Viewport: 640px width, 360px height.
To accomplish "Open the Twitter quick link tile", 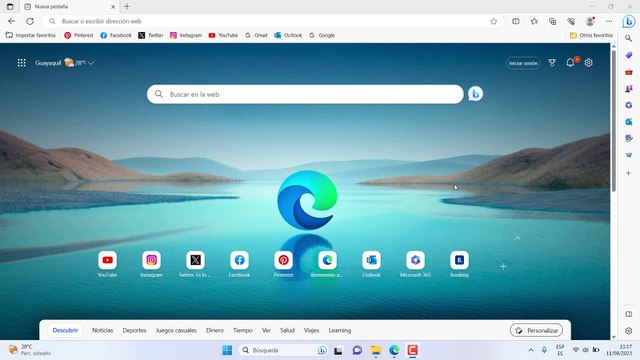I will pyautogui.click(x=196, y=260).
